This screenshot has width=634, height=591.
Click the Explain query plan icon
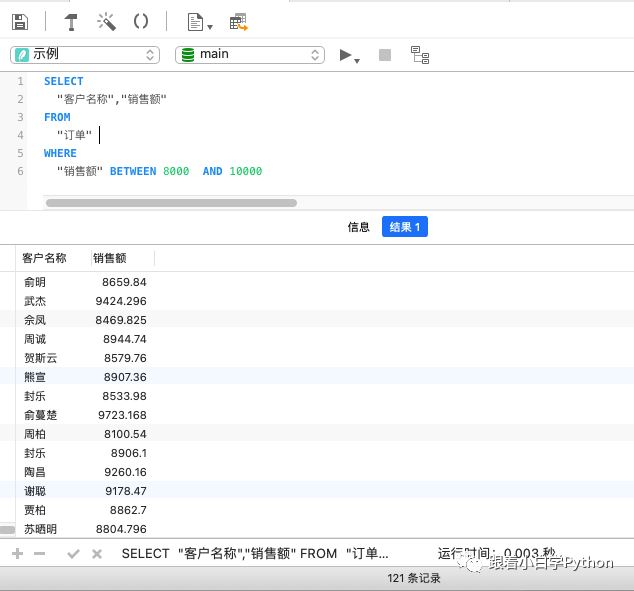[420, 55]
